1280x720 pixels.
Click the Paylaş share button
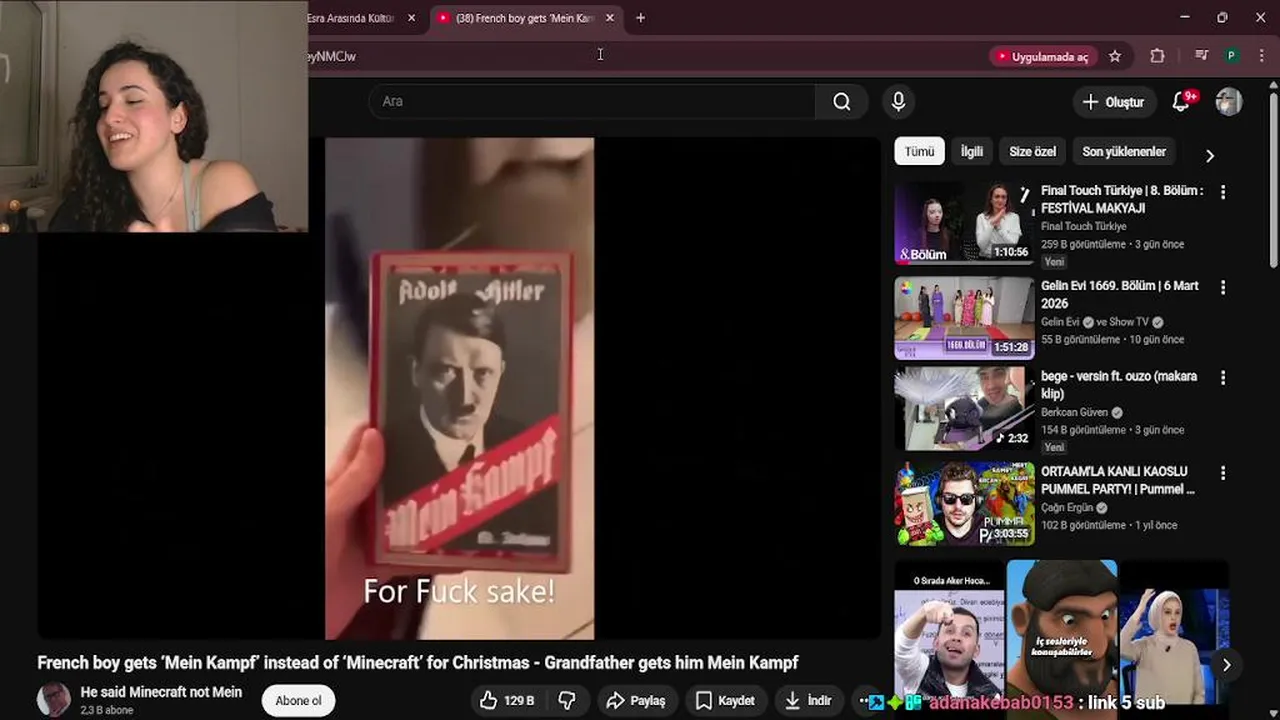tap(635, 701)
